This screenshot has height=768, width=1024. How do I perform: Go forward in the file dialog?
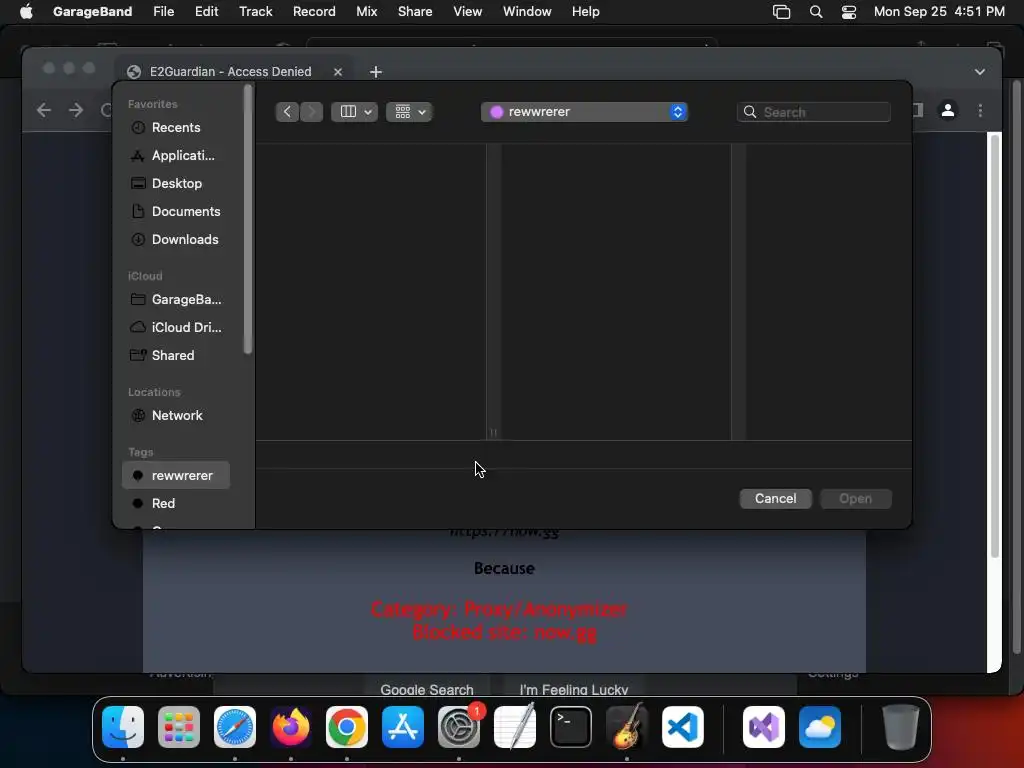point(312,112)
